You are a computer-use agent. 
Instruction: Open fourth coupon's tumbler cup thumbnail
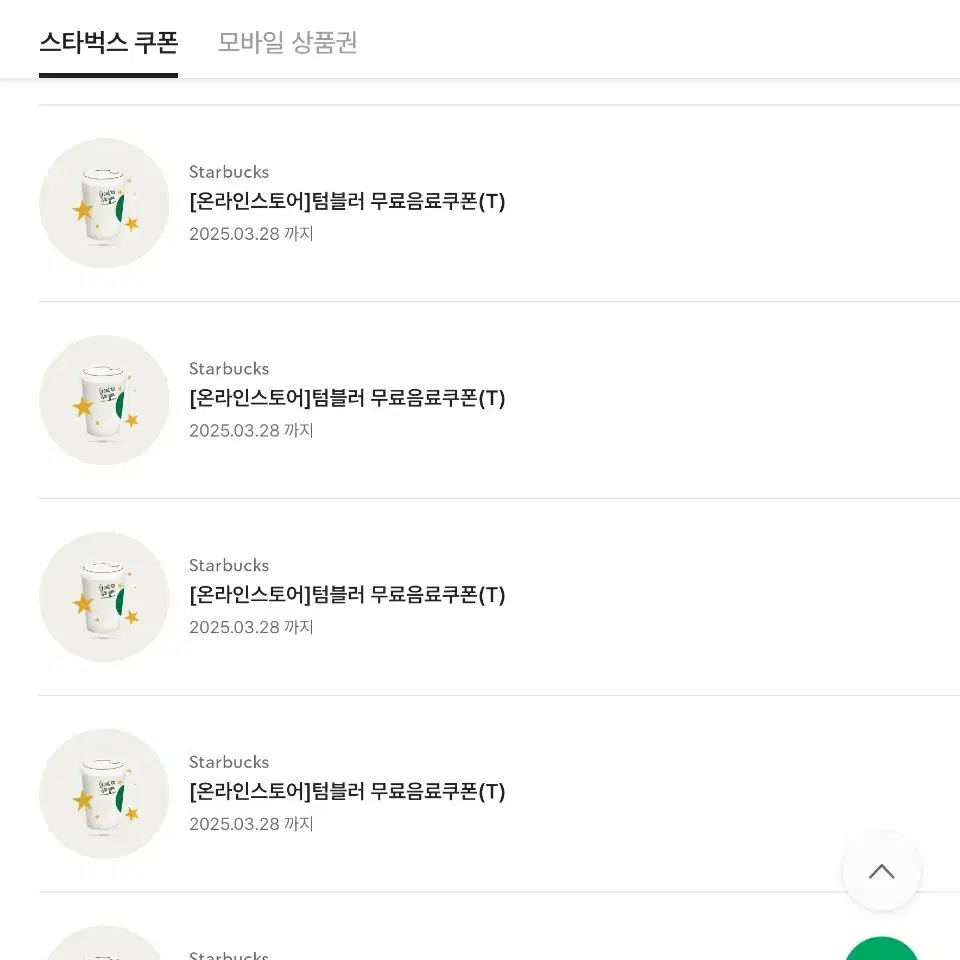[x=104, y=793]
